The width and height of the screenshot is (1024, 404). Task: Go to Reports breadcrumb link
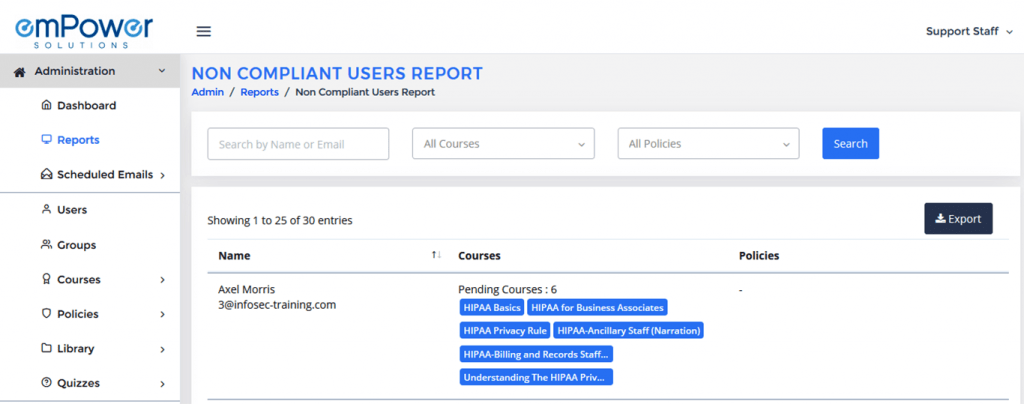tap(259, 92)
